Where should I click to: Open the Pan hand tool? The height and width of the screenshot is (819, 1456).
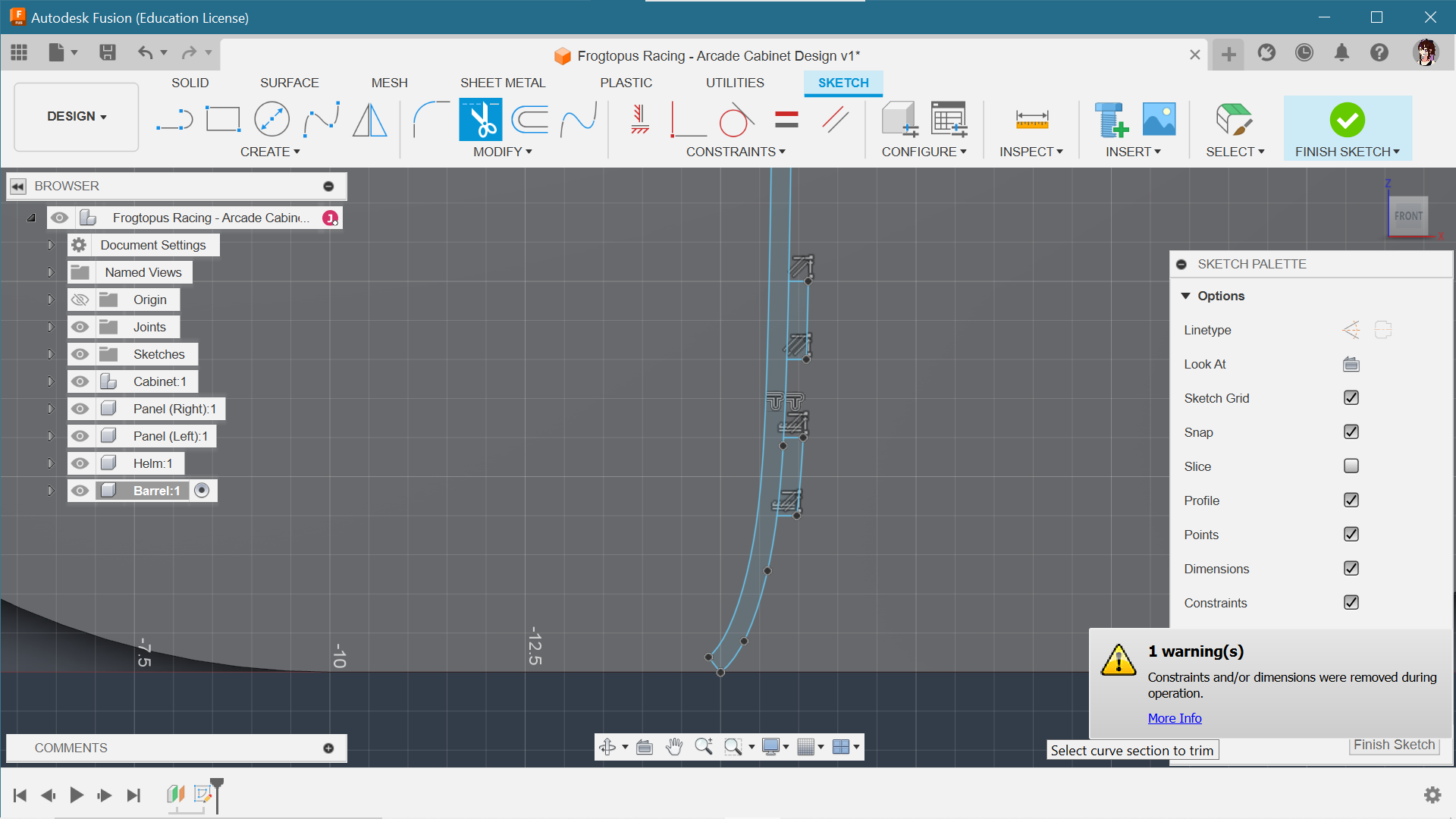(673, 747)
